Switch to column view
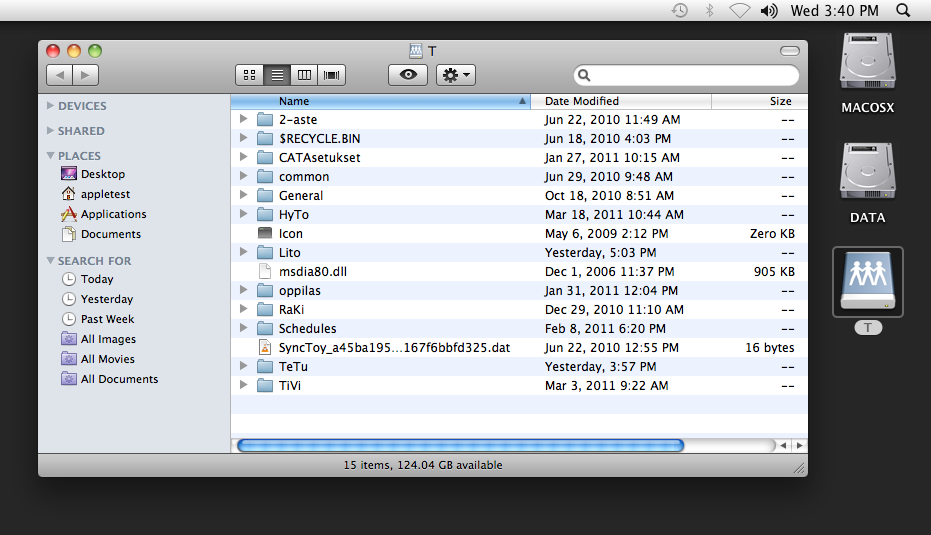 304,75
